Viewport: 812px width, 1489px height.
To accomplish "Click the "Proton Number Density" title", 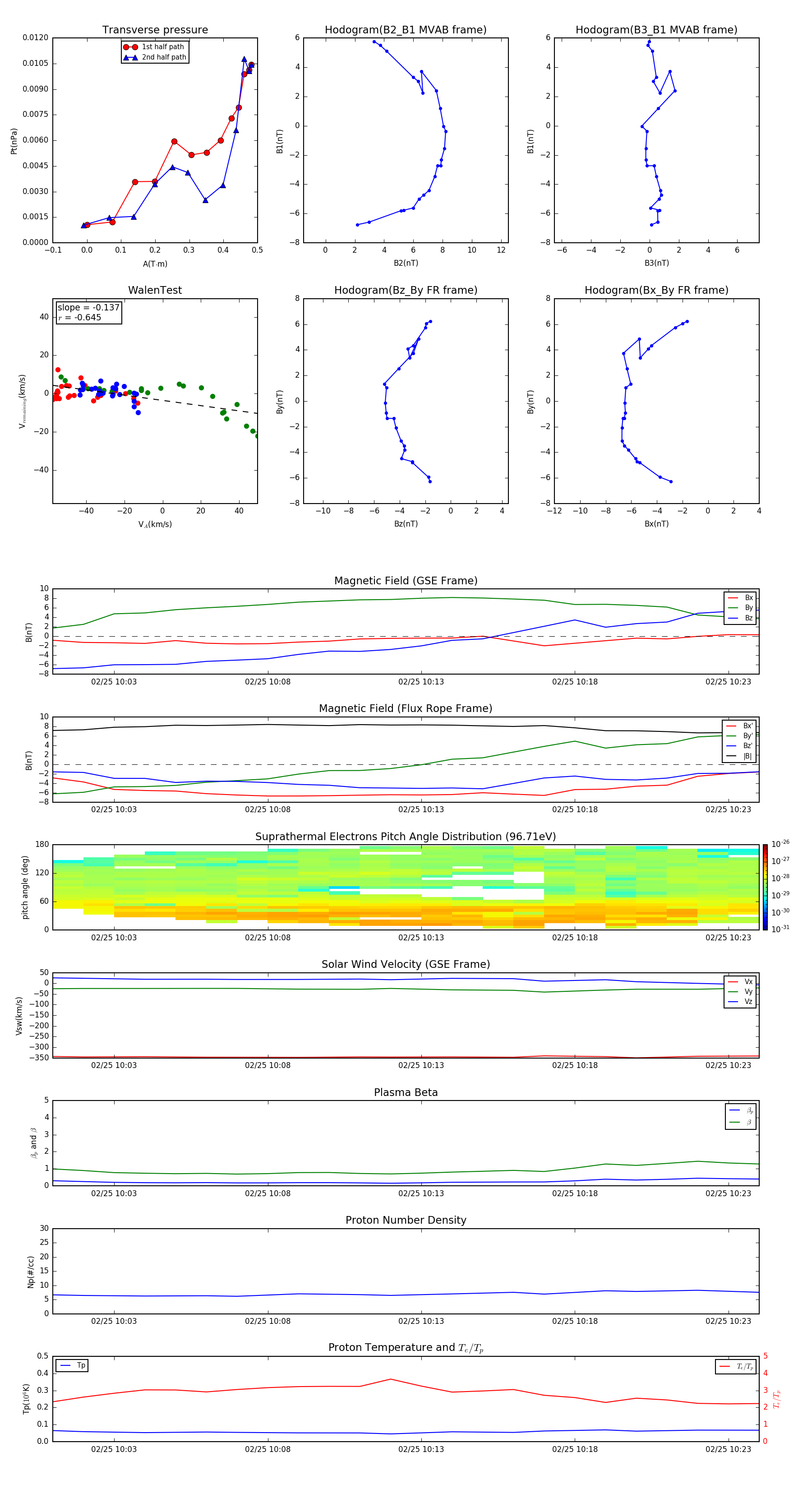I will 406,1220.
